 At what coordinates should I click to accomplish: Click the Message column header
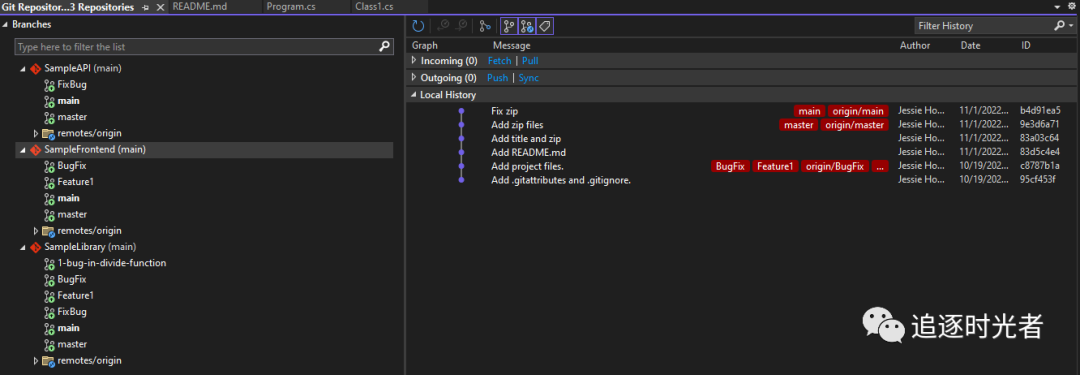pyautogui.click(x=511, y=45)
